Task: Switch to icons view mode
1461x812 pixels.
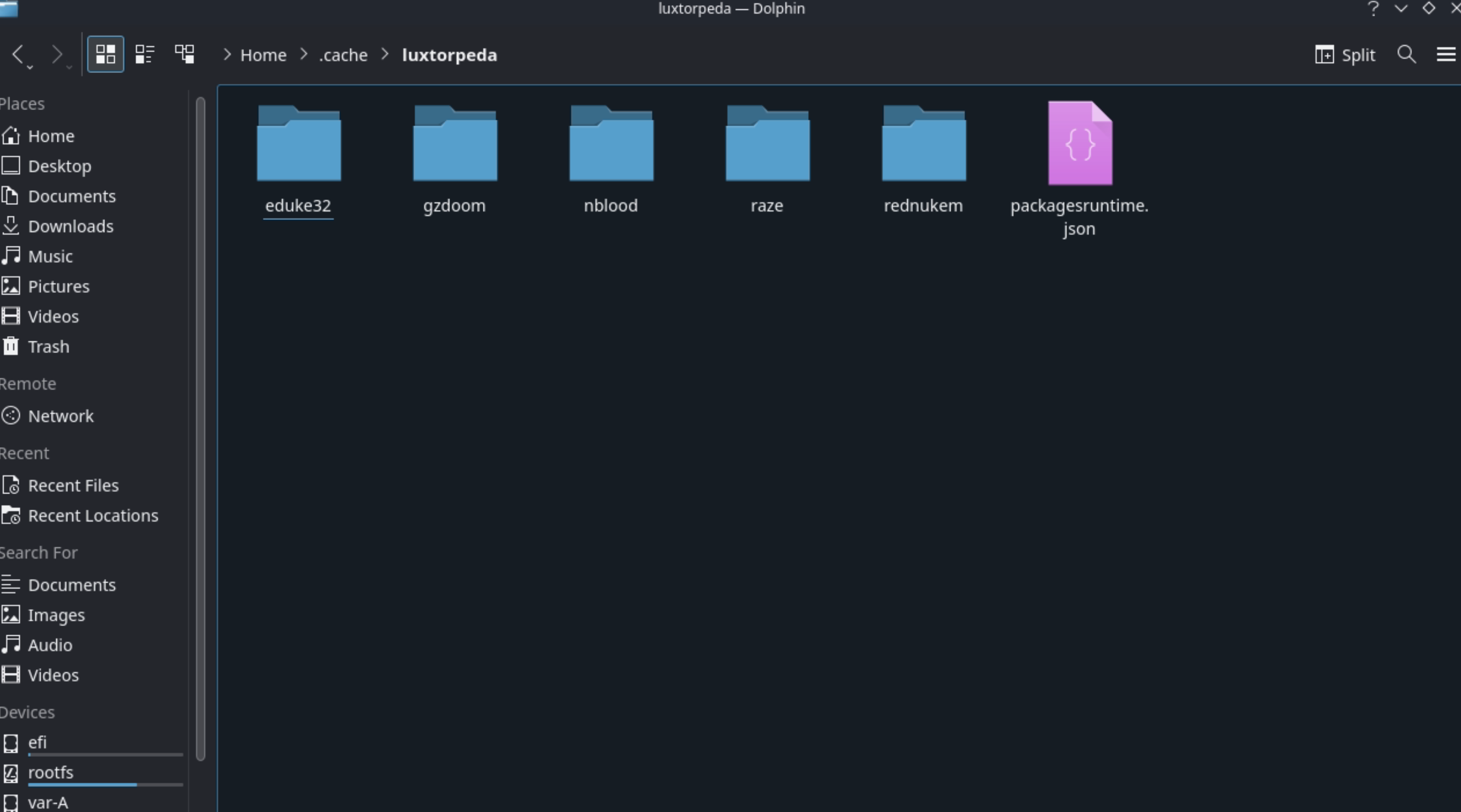Action: point(105,54)
